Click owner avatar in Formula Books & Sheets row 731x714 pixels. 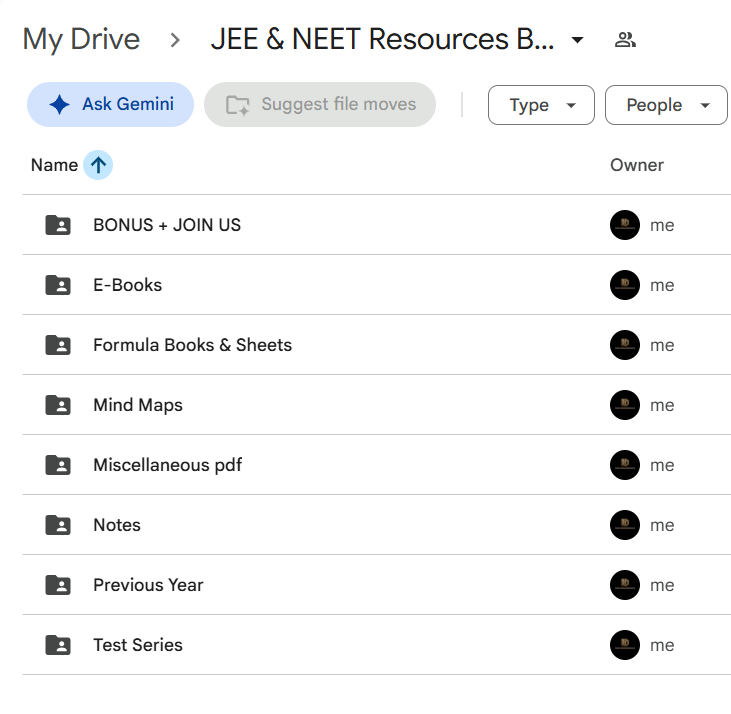pyautogui.click(x=625, y=345)
